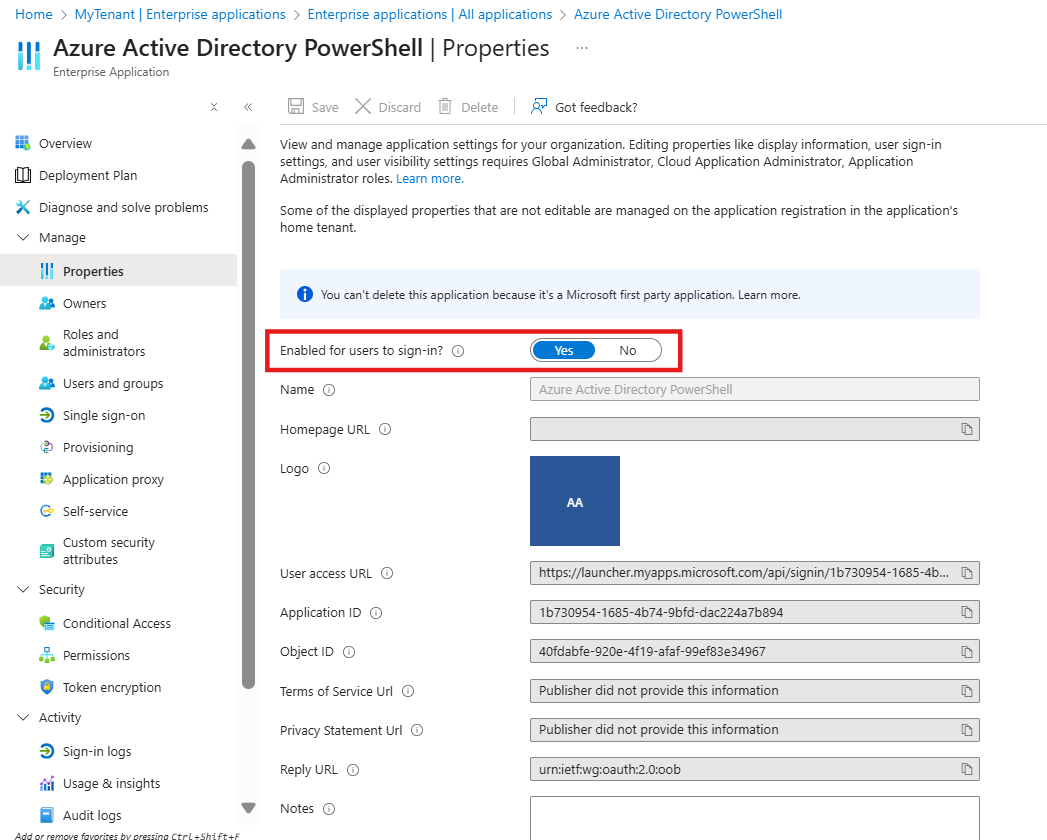
Task: Click inside the Notes text box
Action: pyautogui.click(x=755, y=817)
